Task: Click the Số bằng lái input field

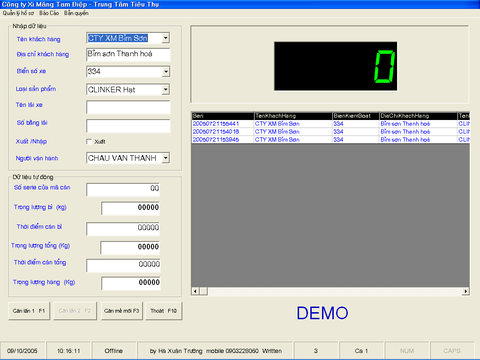Action: [128, 126]
